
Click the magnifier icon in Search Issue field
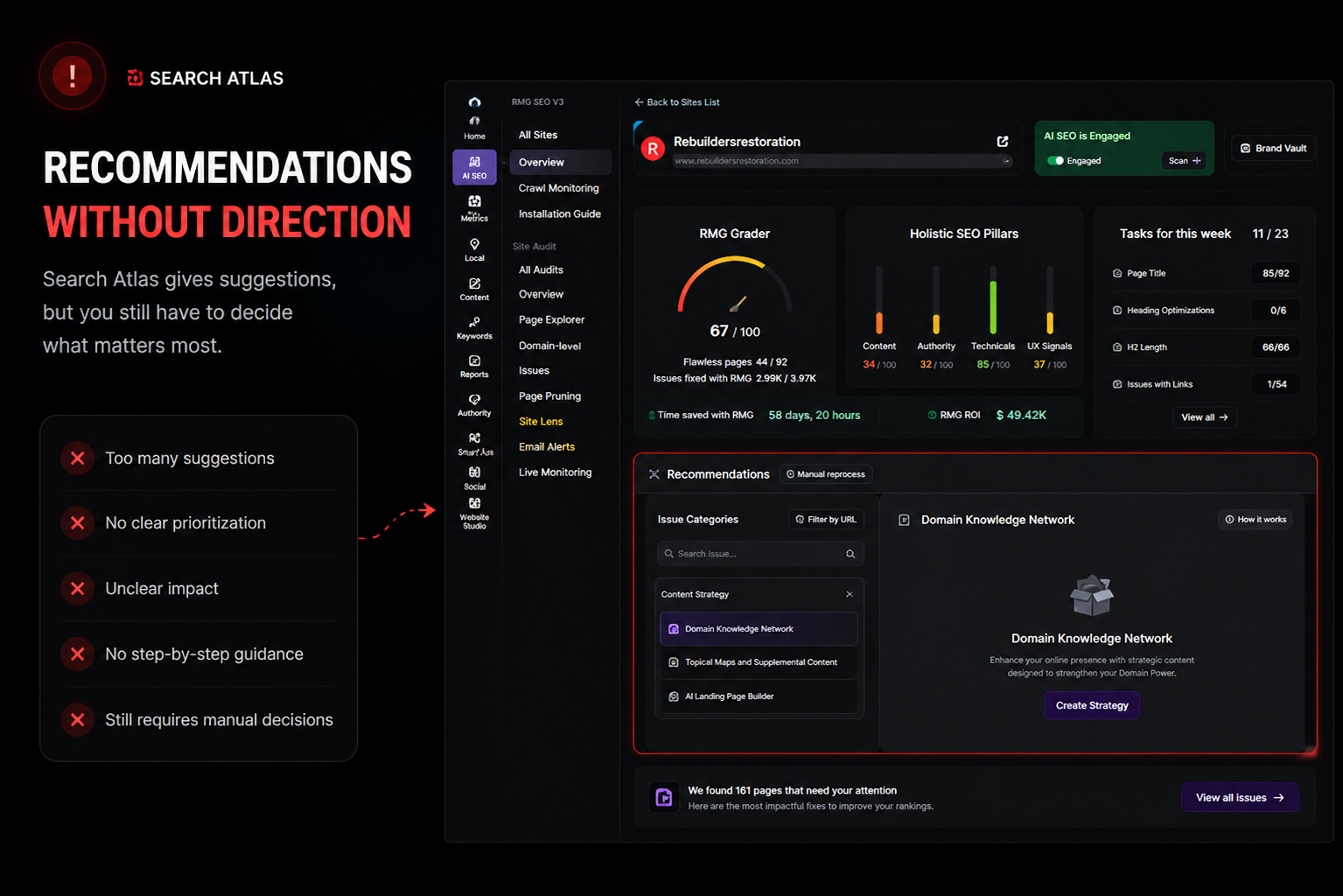850,554
